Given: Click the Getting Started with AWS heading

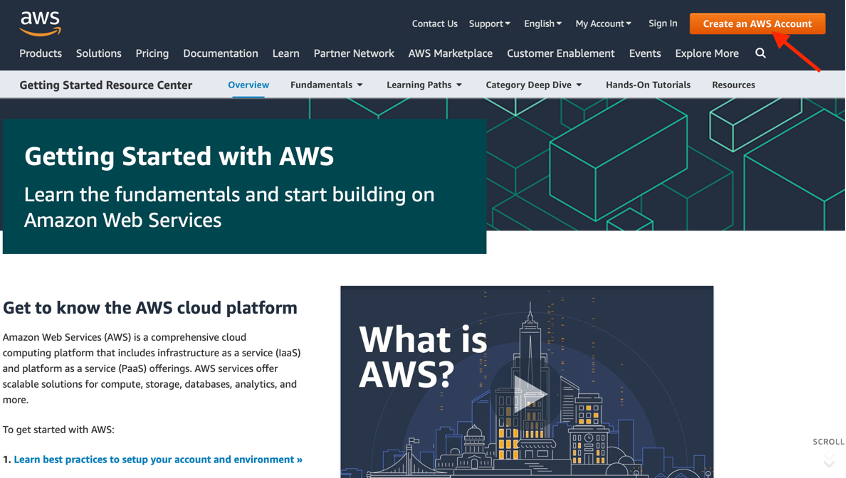Looking at the screenshot, I should pyautogui.click(x=179, y=156).
